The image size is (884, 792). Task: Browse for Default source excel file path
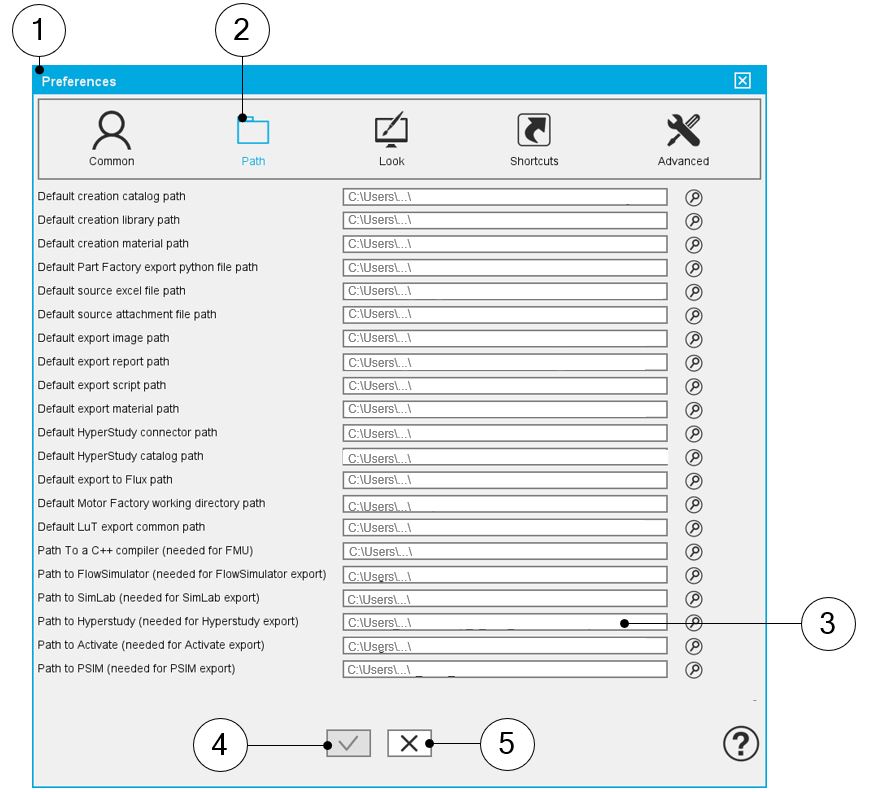[694, 292]
